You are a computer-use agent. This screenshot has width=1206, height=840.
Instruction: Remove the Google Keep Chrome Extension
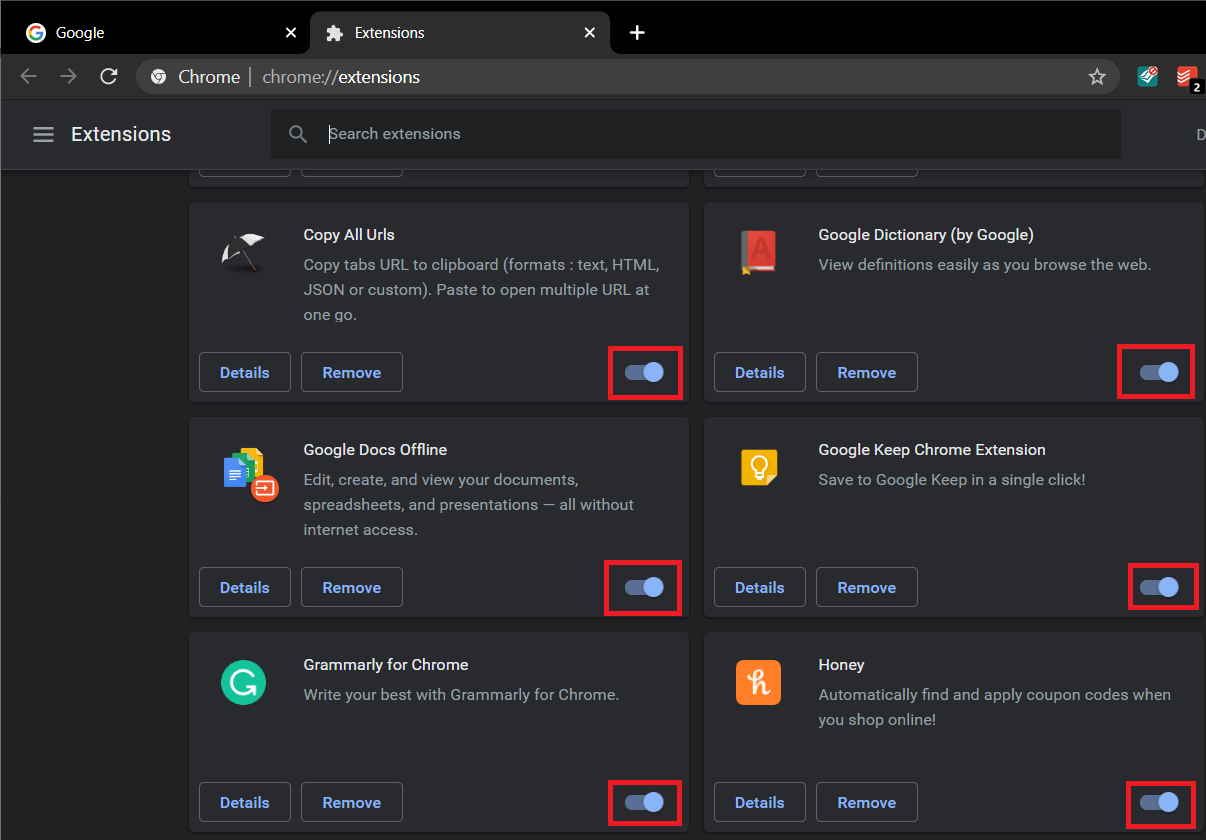point(866,587)
